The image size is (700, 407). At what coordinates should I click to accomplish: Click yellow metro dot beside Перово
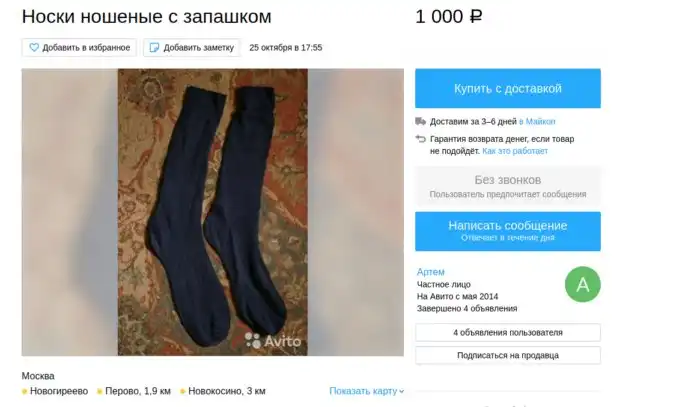pos(100,392)
